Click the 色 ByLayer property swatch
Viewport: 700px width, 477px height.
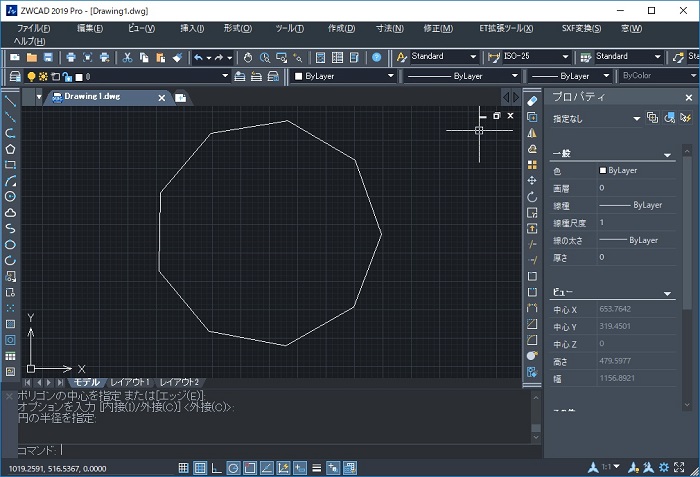[603, 170]
